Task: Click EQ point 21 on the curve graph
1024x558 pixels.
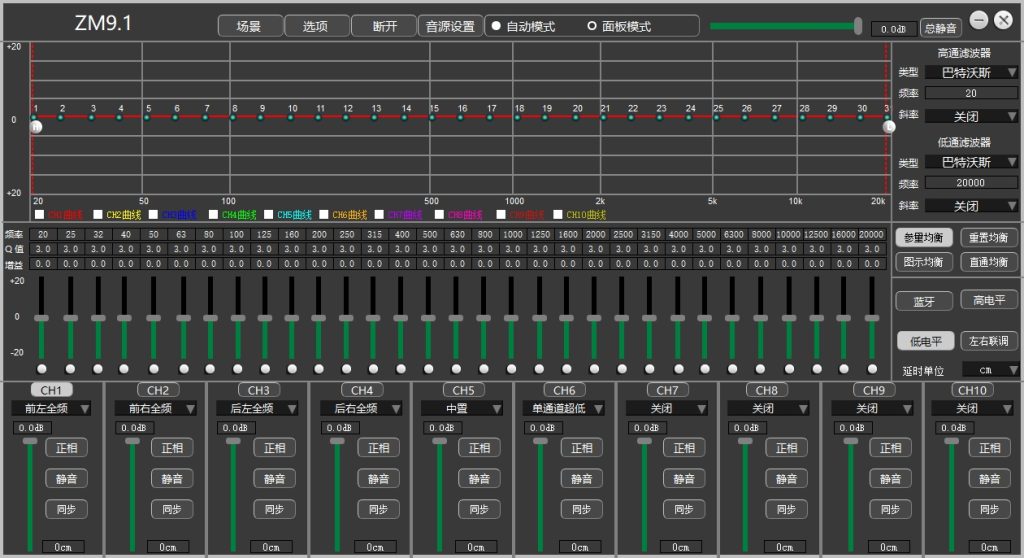Action: coord(603,118)
